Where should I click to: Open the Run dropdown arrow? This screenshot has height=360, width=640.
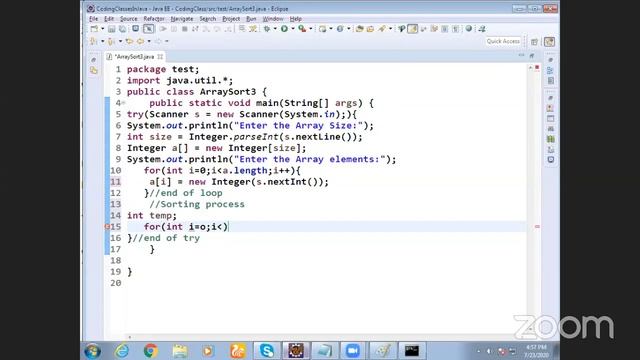pos(293,29)
